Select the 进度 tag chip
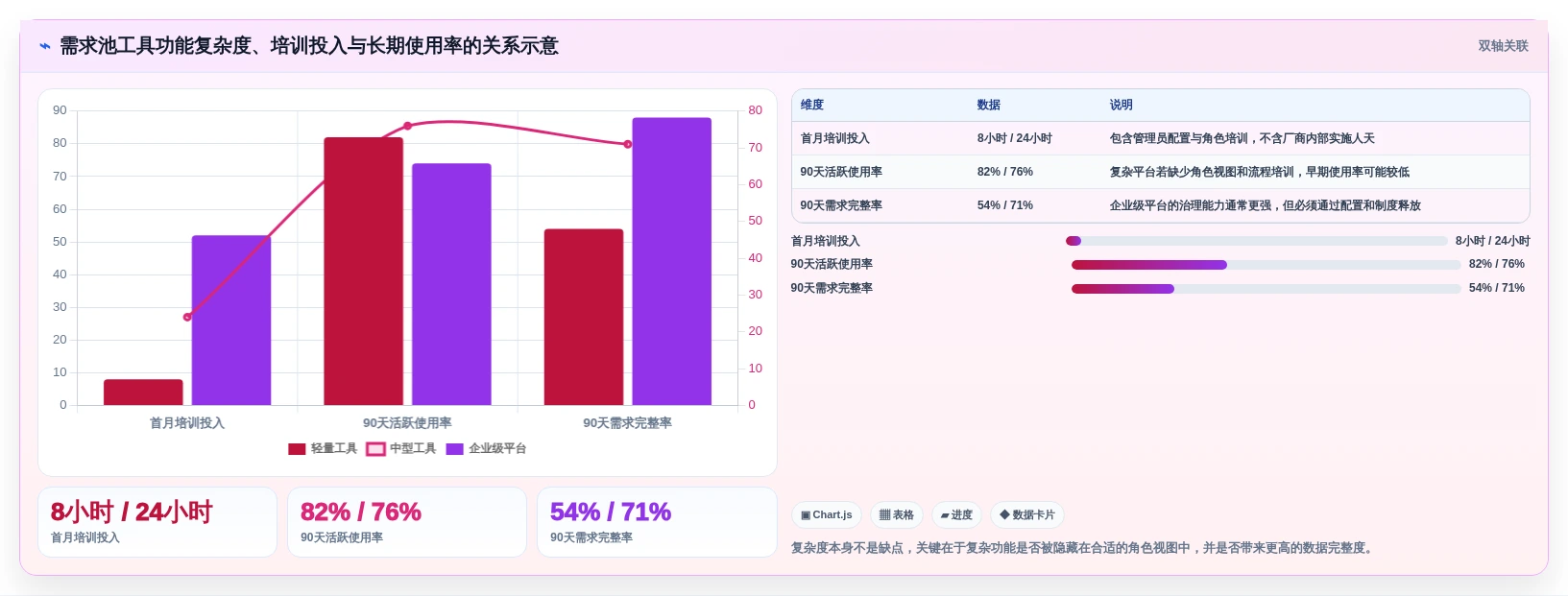This screenshot has height=596, width=1568. tap(956, 515)
